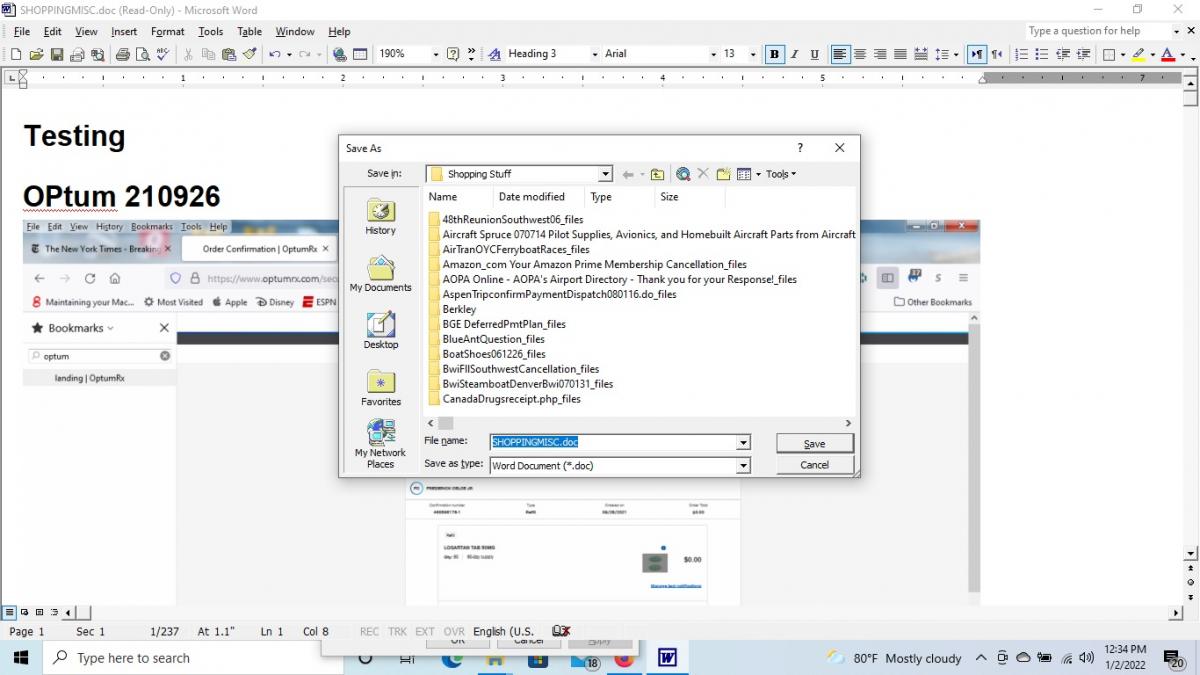Open the Insert menu
The height and width of the screenshot is (675, 1200).
[x=124, y=31]
